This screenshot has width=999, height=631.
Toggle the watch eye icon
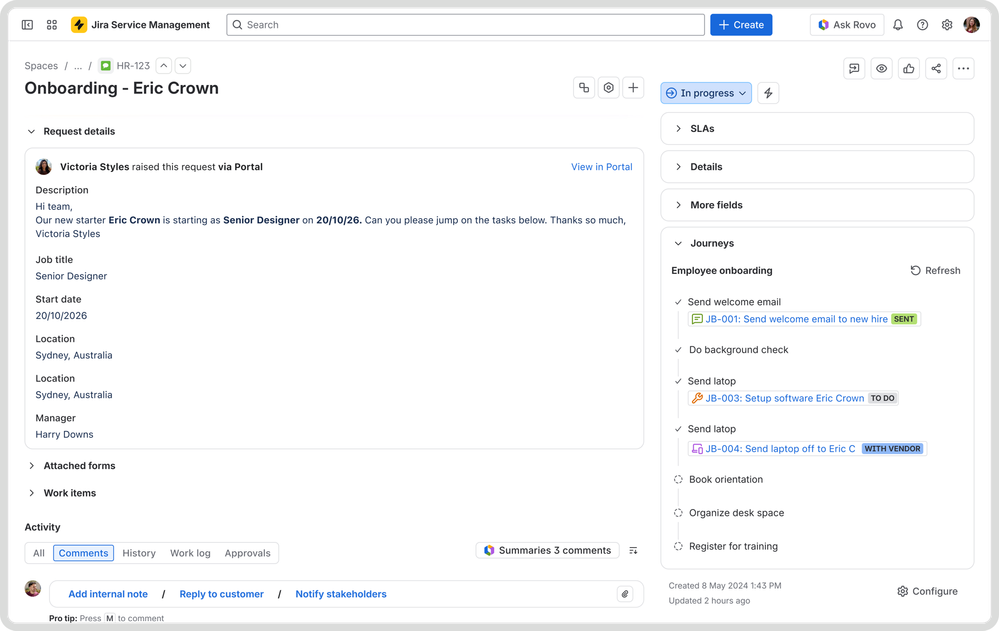tap(882, 68)
